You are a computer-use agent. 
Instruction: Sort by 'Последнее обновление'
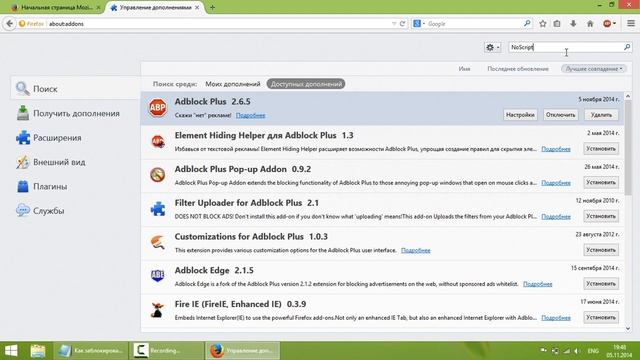click(518, 69)
